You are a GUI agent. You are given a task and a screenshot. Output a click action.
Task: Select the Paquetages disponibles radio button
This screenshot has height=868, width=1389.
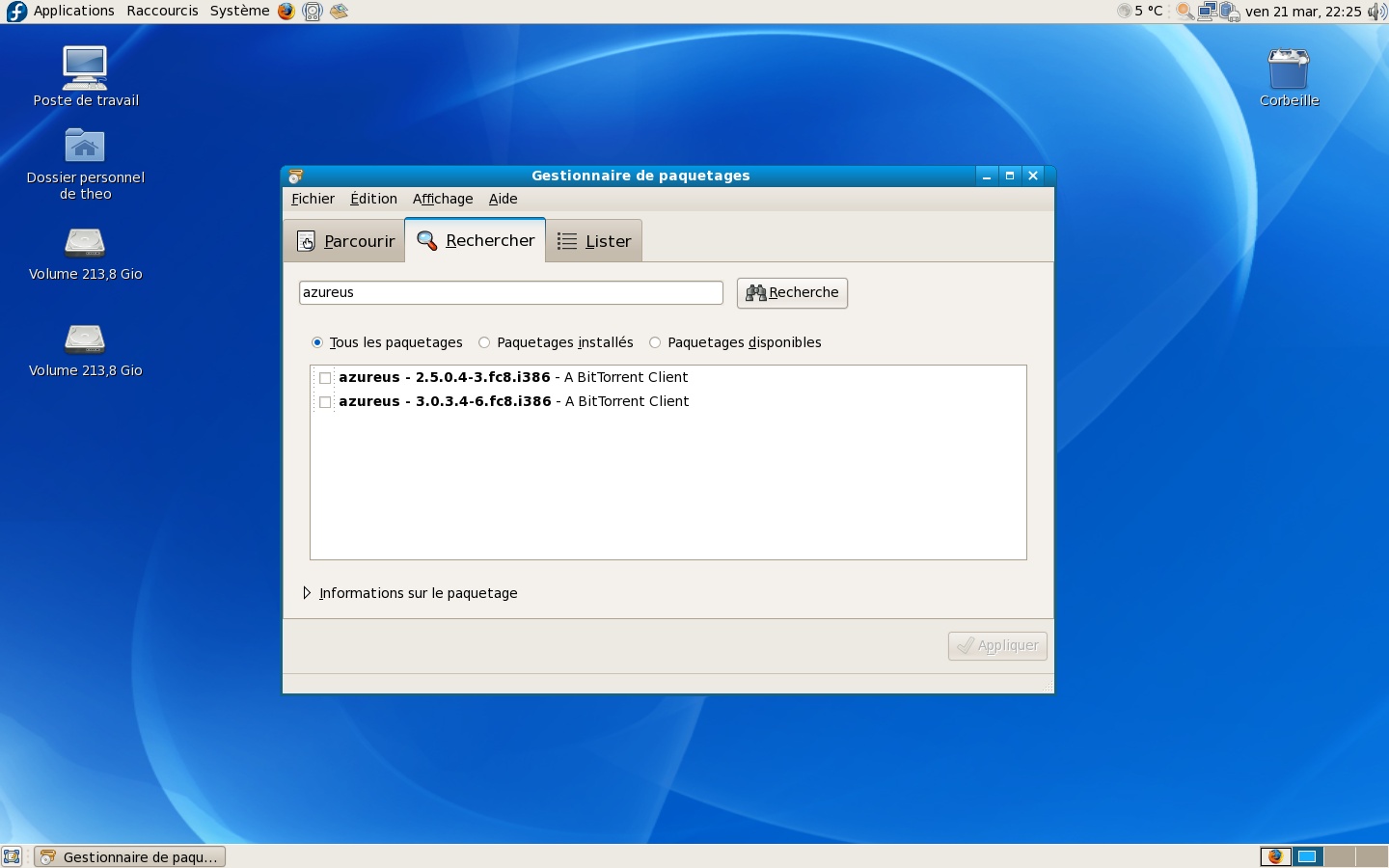pos(655,342)
